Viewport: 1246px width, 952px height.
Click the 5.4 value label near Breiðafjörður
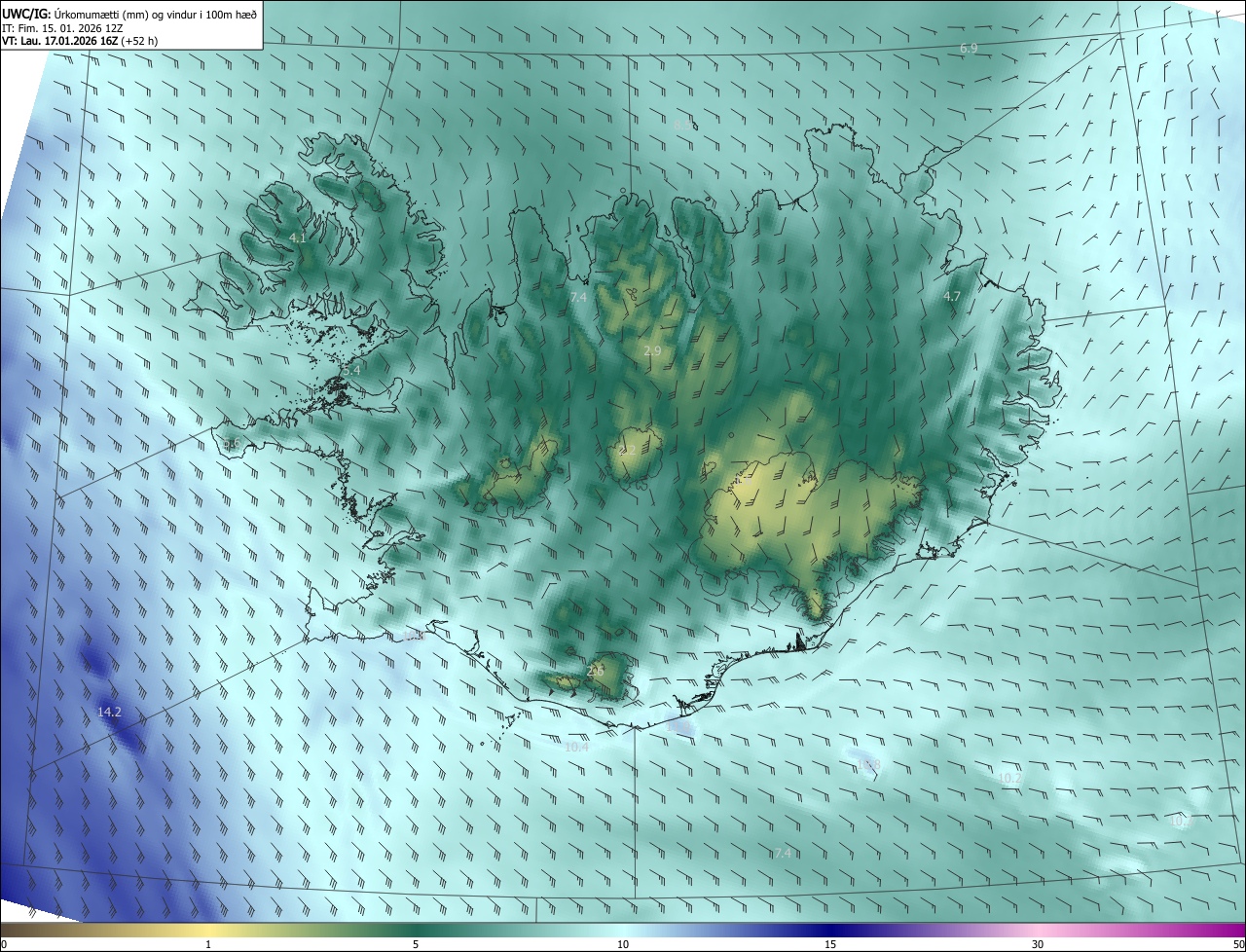click(351, 371)
